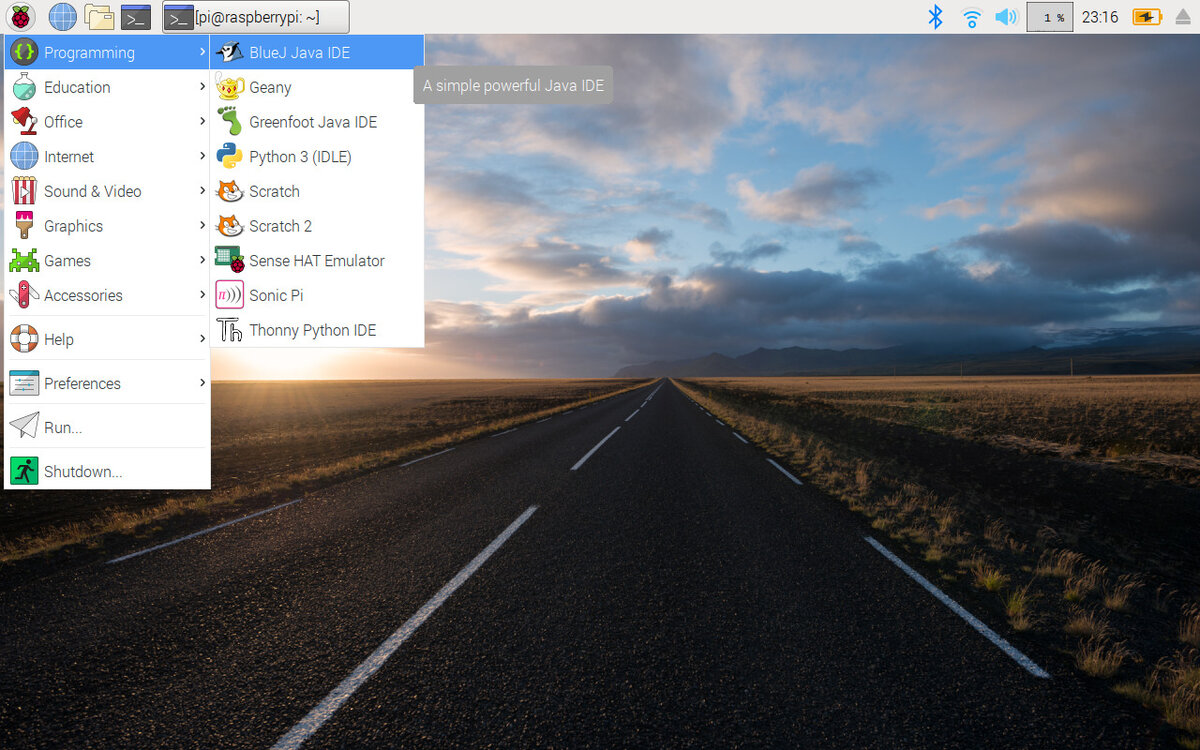Expand the Preferences submenu

click(82, 383)
